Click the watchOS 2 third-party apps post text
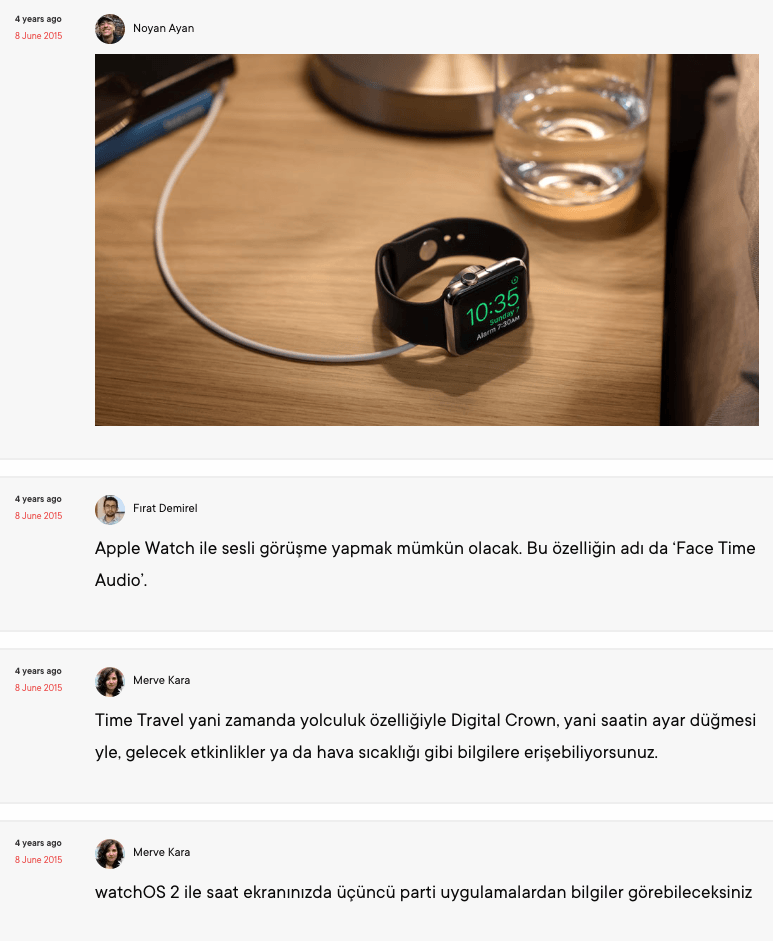Viewport: 773px width, 941px height. coord(424,892)
